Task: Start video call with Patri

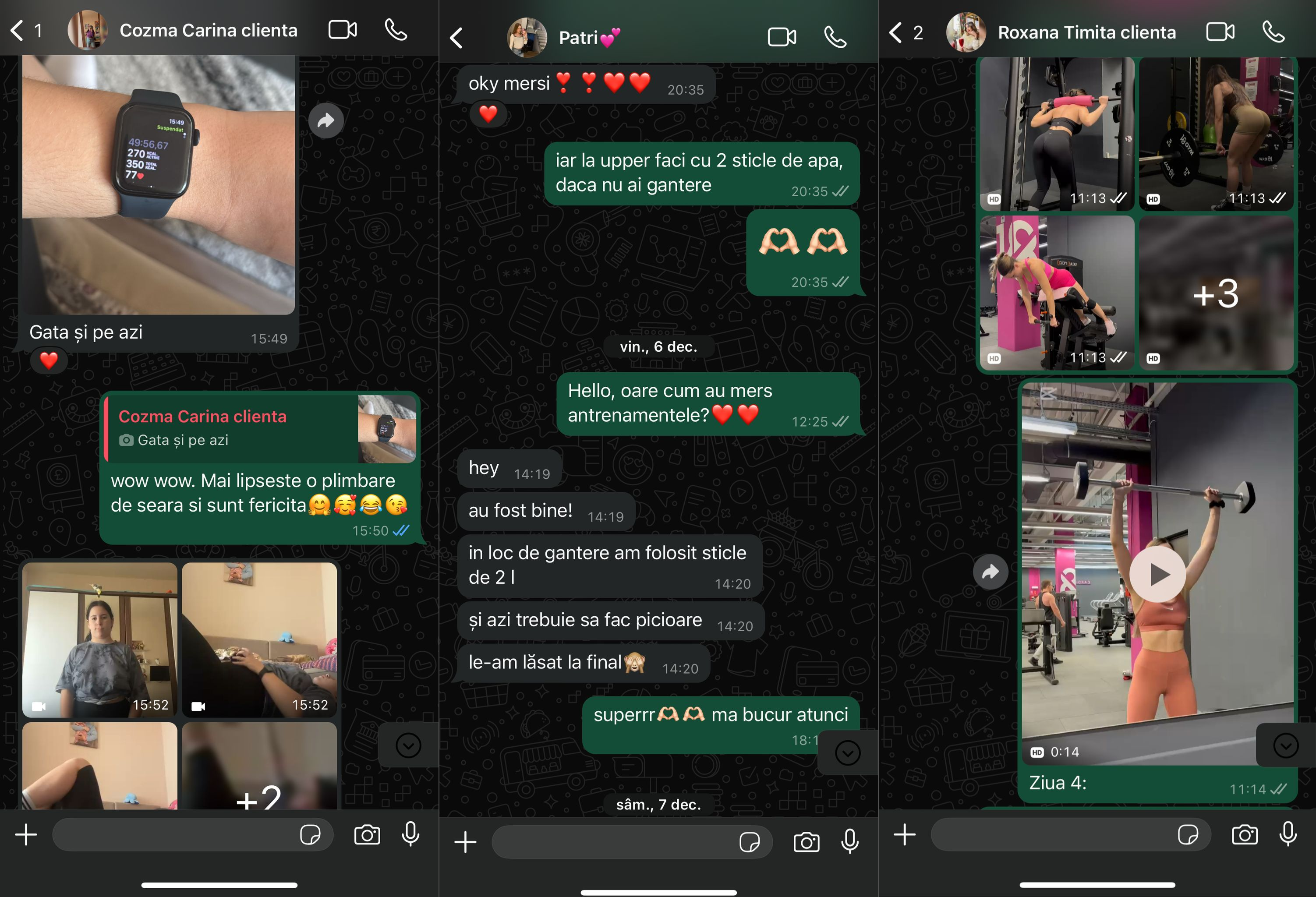Action: pyautogui.click(x=782, y=37)
